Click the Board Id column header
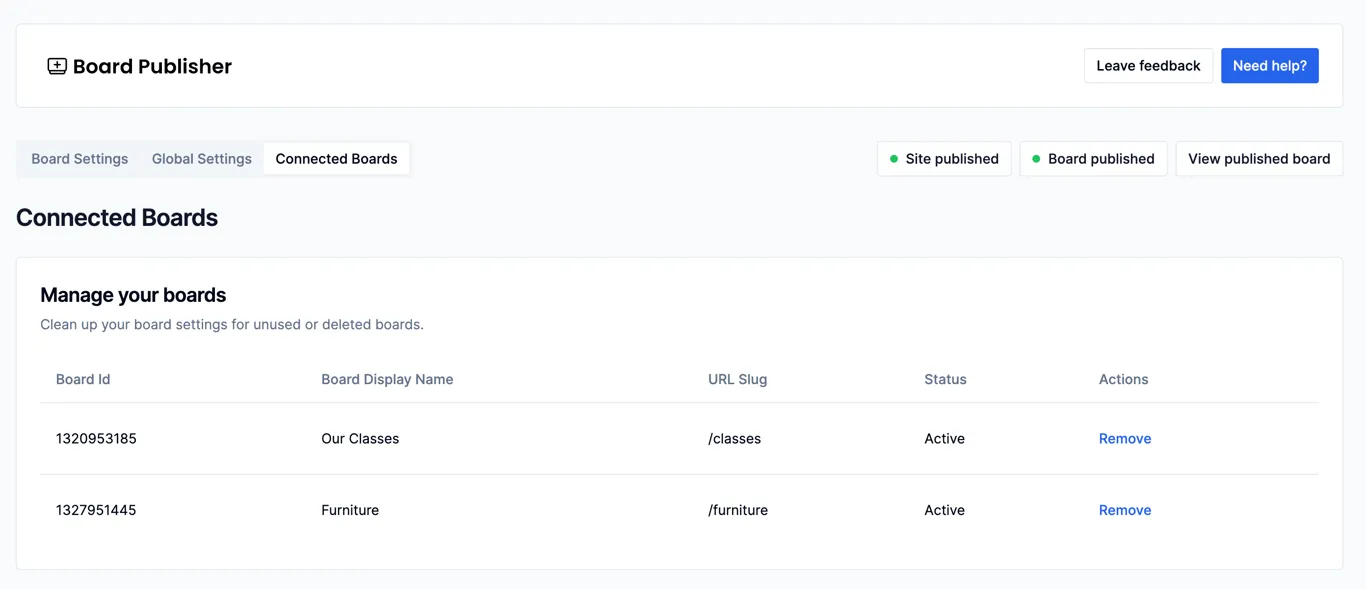 (83, 380)
